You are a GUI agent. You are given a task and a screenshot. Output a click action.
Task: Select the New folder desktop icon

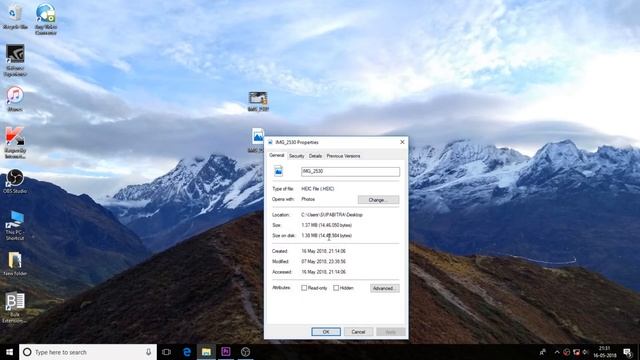(15, 264)
